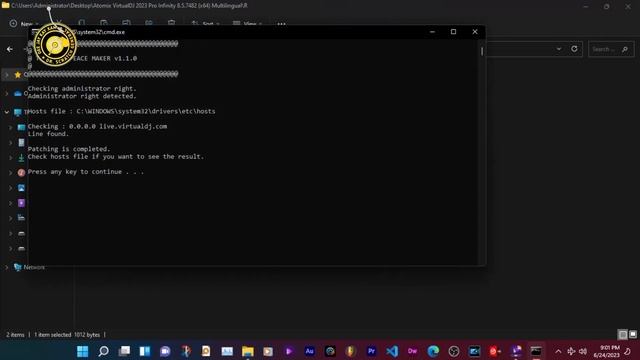Image resolution: width=640 pixels, height=360 pixels.
Task: Minimize the cmd.exe console window
Action: (x=432, y=32)
